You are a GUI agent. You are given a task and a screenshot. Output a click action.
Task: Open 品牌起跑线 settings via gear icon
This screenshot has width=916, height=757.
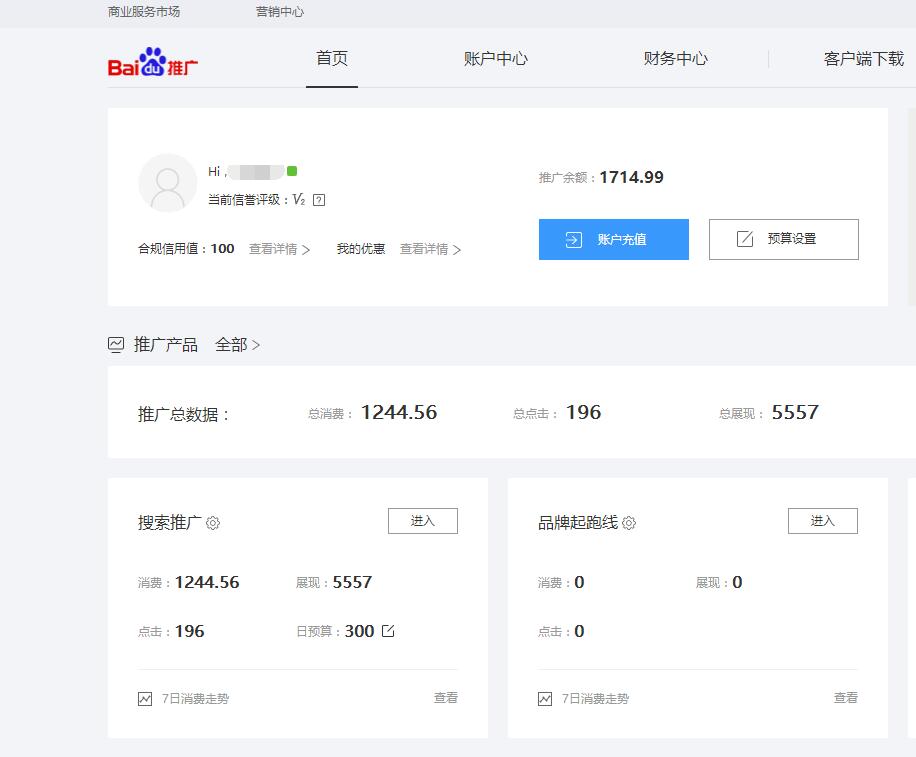tap(628, 523)
